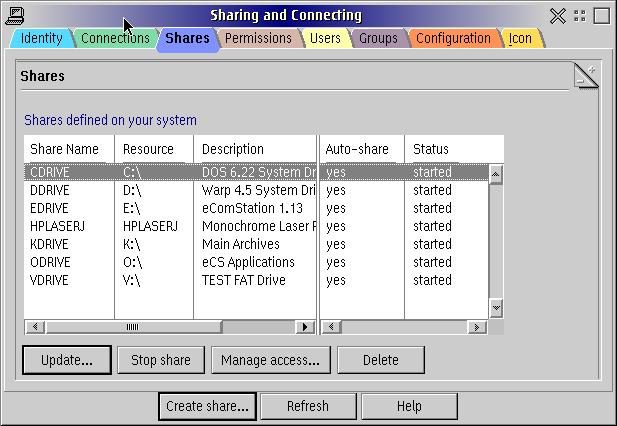Screen dimensions: 617x426
Task: Click the computer system menu icon in title bar
Action: coord(15,15)
